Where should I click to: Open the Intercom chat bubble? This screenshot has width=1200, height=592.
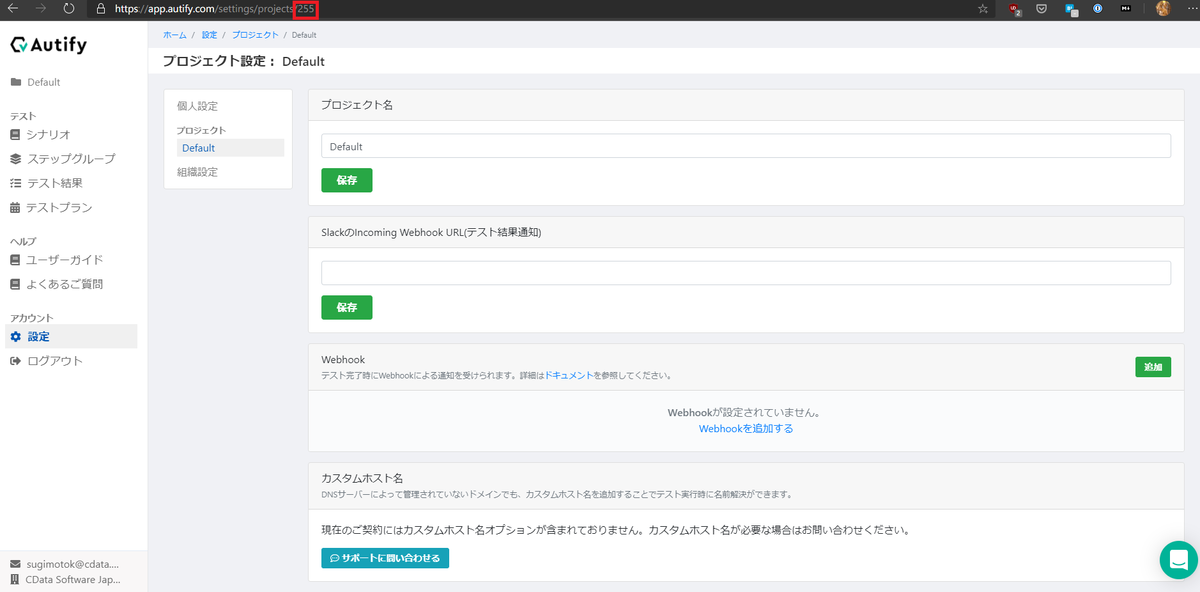click(1178, 560)
